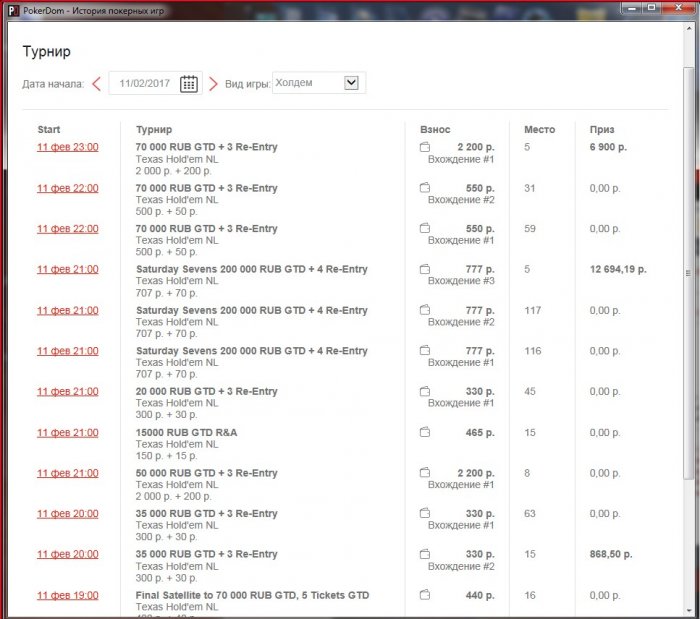Open 21:00 link for 50 000 RUB GTD

pos(67,473)
